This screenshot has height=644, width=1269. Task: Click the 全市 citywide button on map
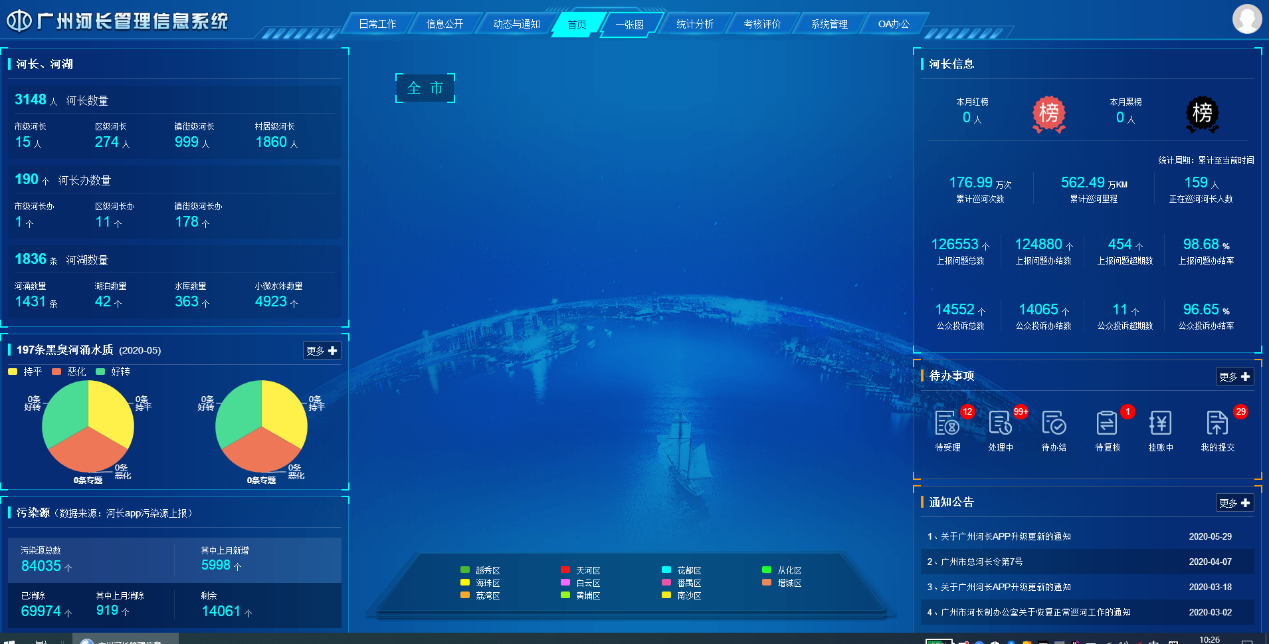(425, 88)
